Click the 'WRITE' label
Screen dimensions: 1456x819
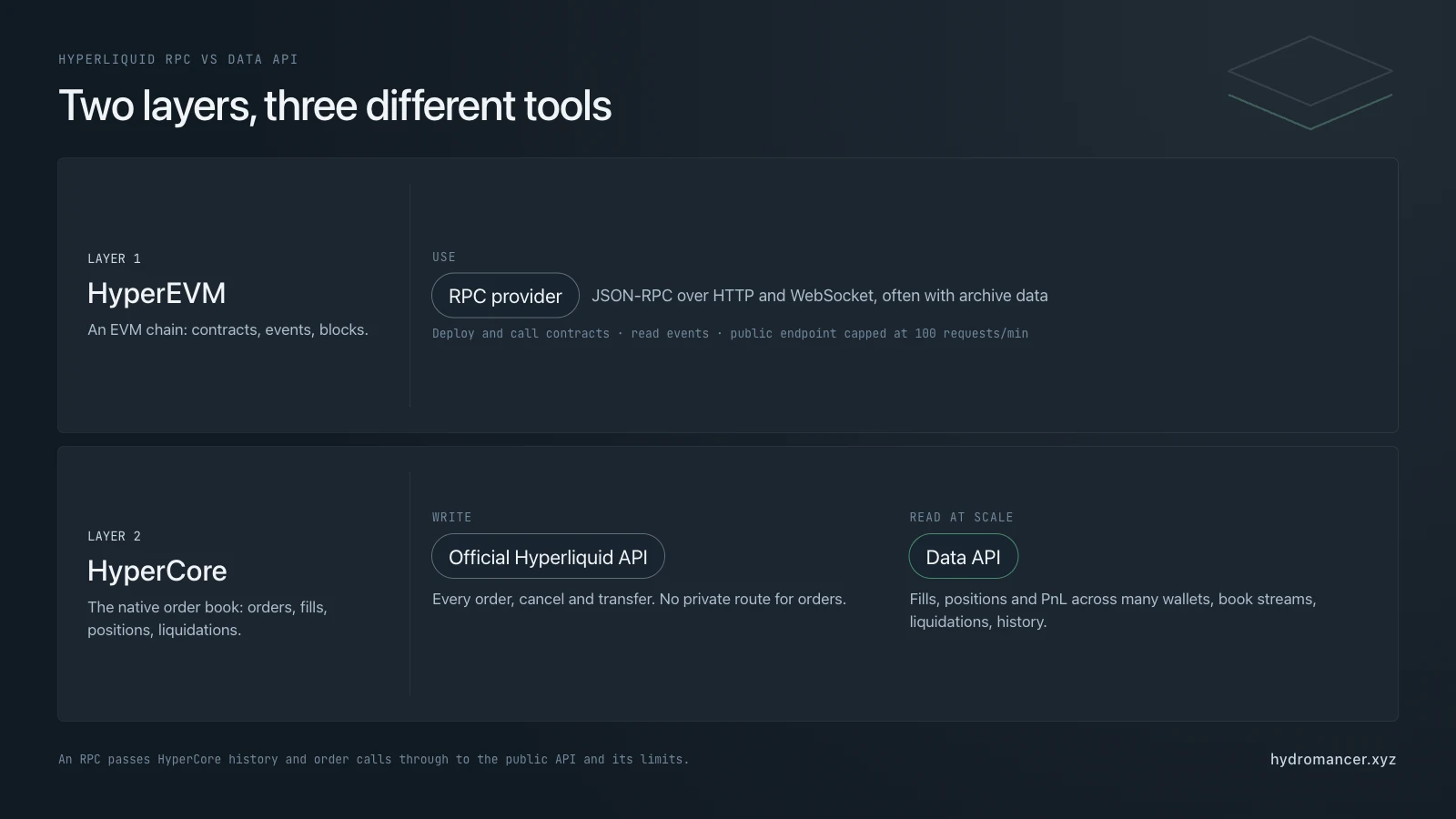451,517
